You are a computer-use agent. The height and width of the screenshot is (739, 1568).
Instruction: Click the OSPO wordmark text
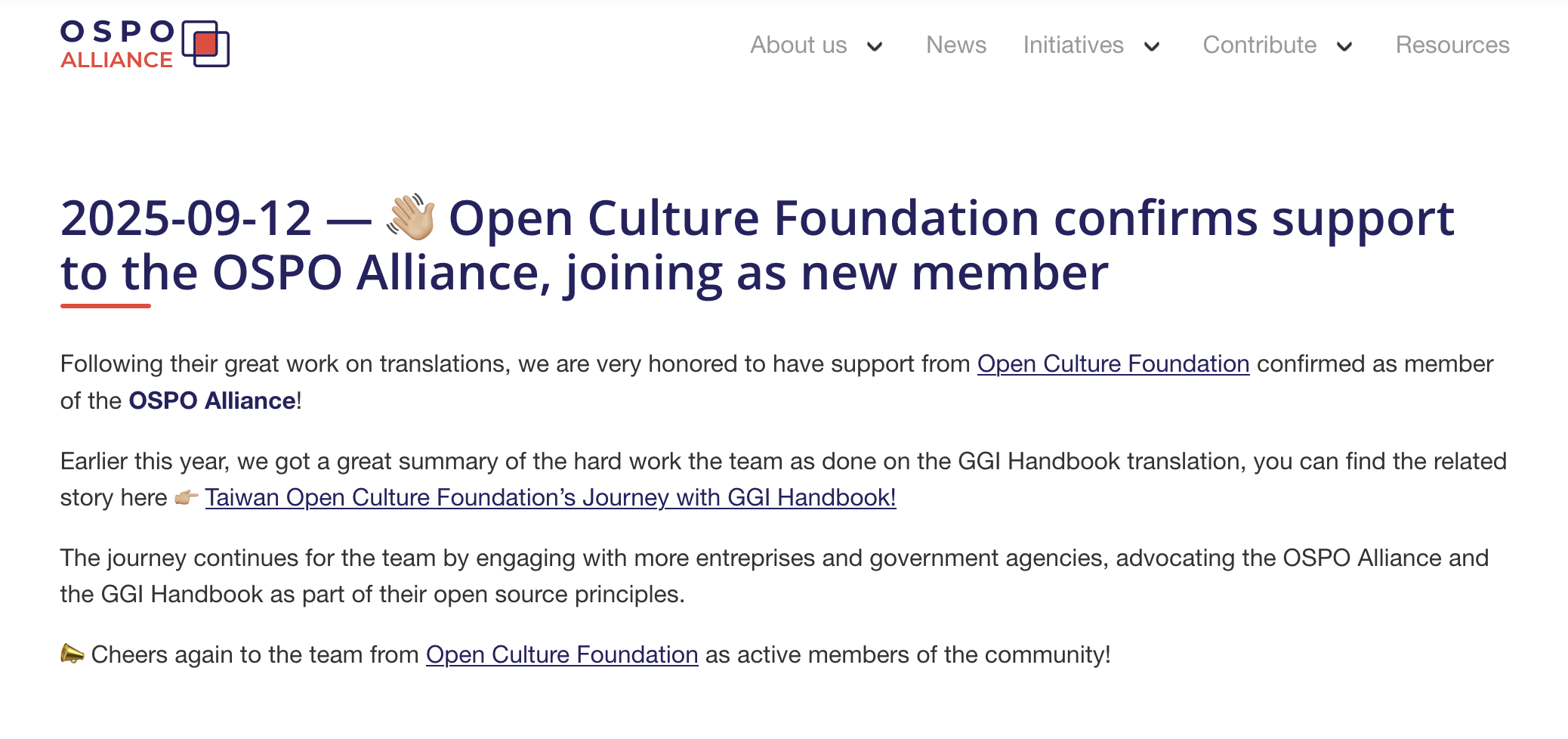pyautogui.click(x=121, y=32)
